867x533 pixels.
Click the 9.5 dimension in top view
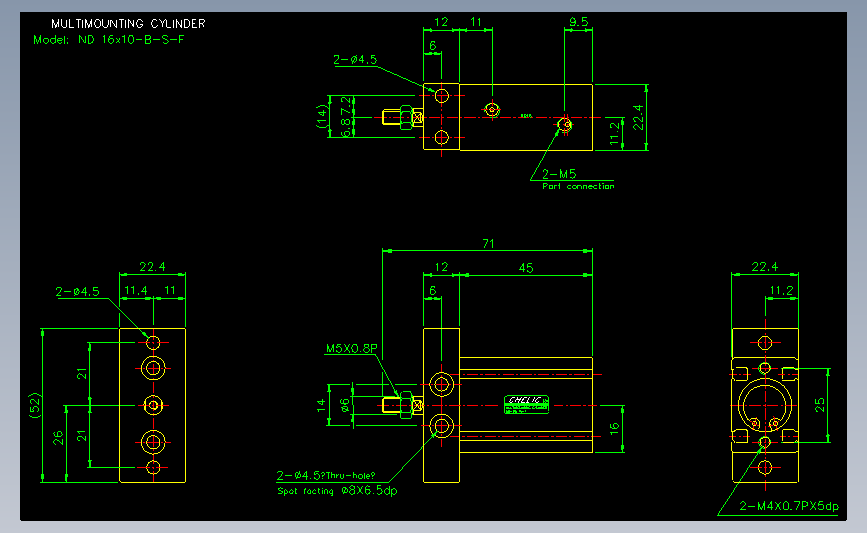pos(578,22)
